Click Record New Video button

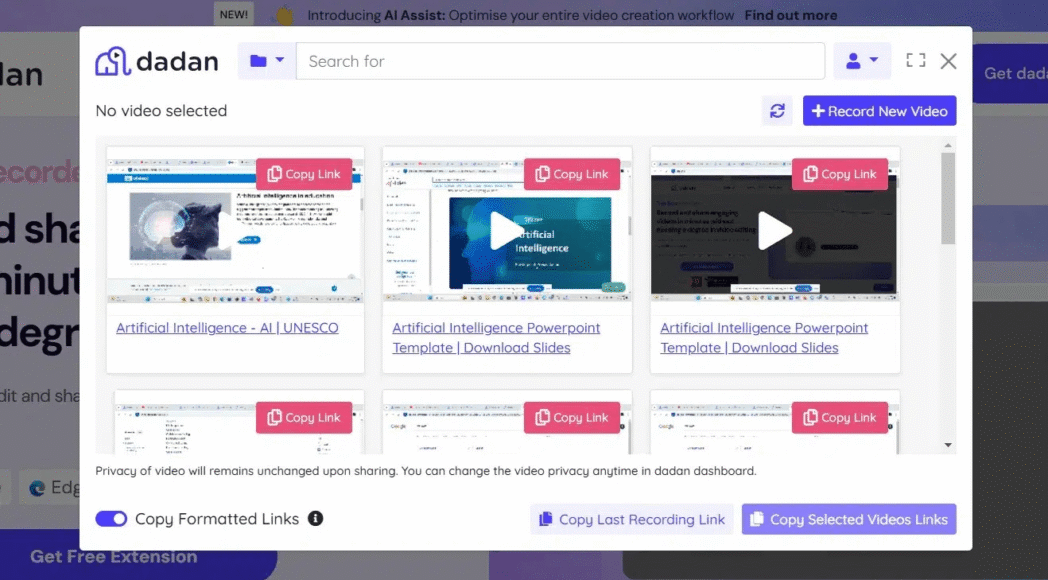[x=879, y=111]
